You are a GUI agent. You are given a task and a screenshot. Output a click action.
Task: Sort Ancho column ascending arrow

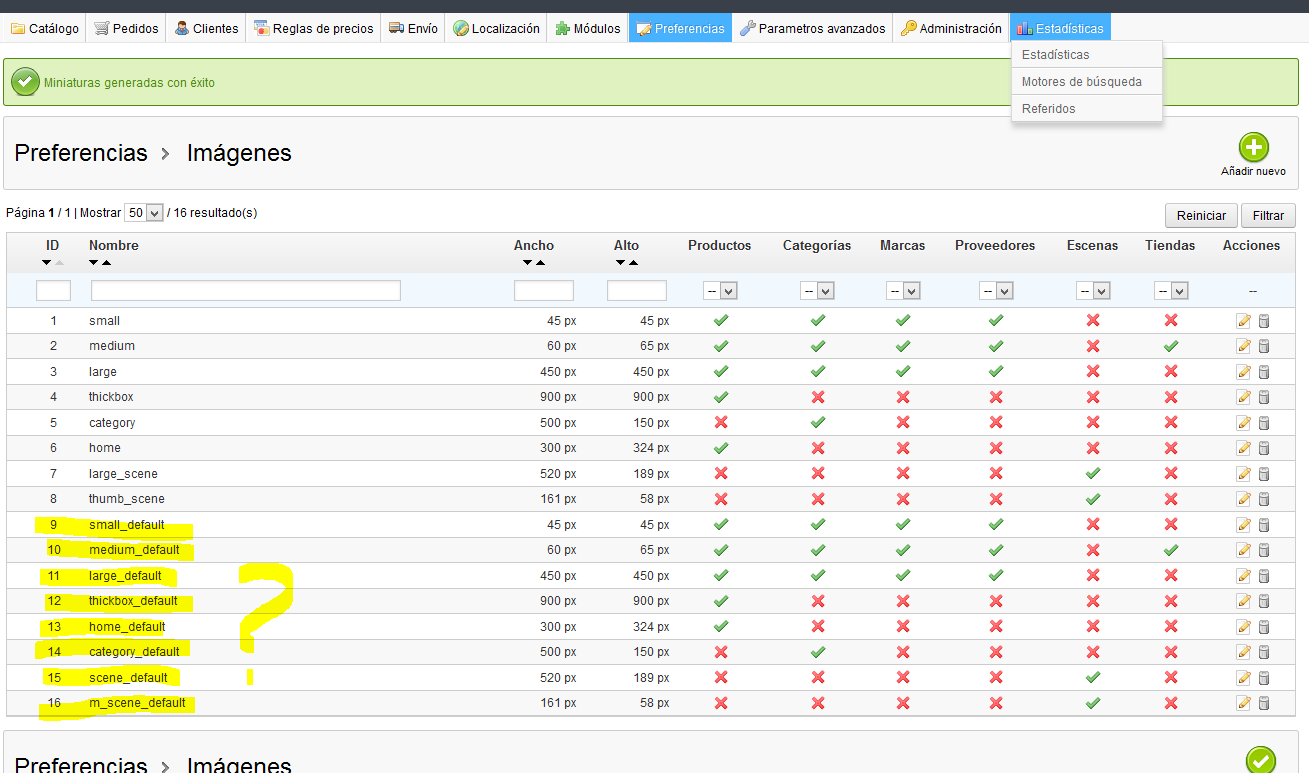(x=540, y=263)
